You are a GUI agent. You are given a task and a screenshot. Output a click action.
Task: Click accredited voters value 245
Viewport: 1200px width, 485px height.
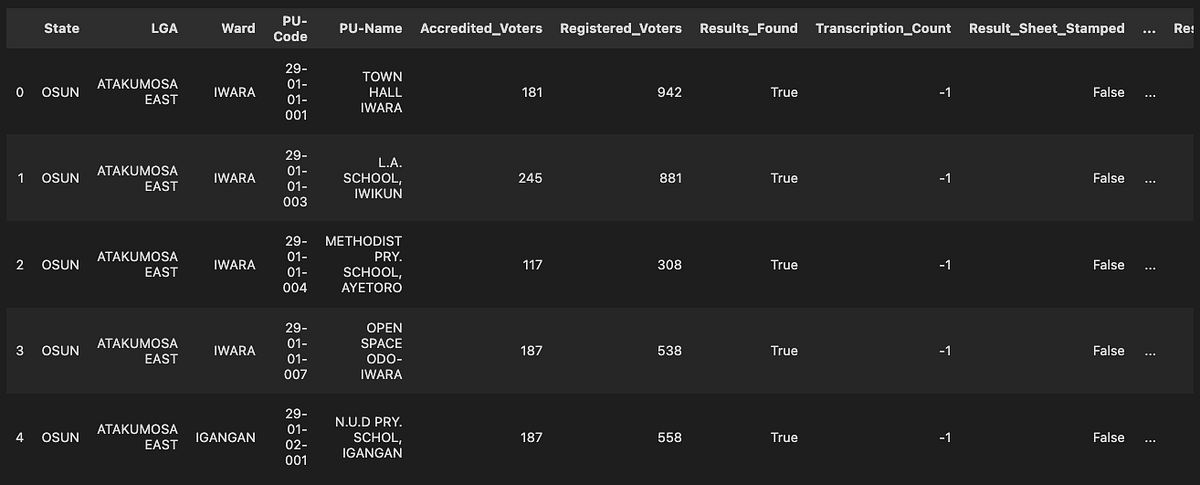tap(530, 178)
